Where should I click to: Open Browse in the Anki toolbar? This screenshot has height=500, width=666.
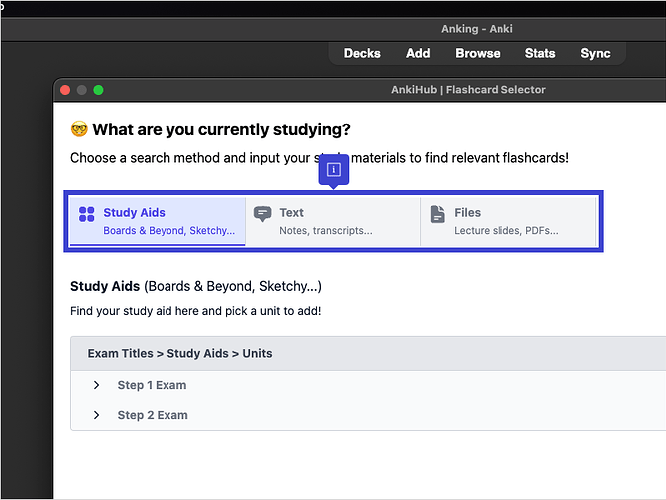coord(478,53)
